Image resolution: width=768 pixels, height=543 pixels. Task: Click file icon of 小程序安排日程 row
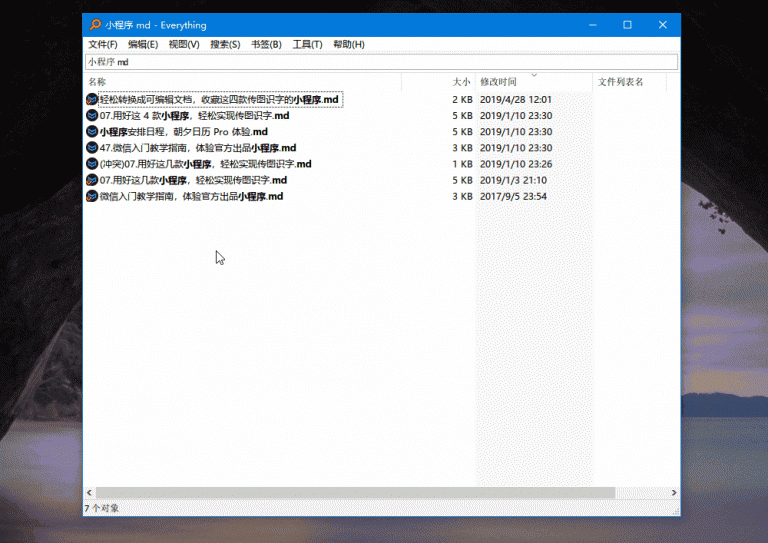click(x=92, y=132)
